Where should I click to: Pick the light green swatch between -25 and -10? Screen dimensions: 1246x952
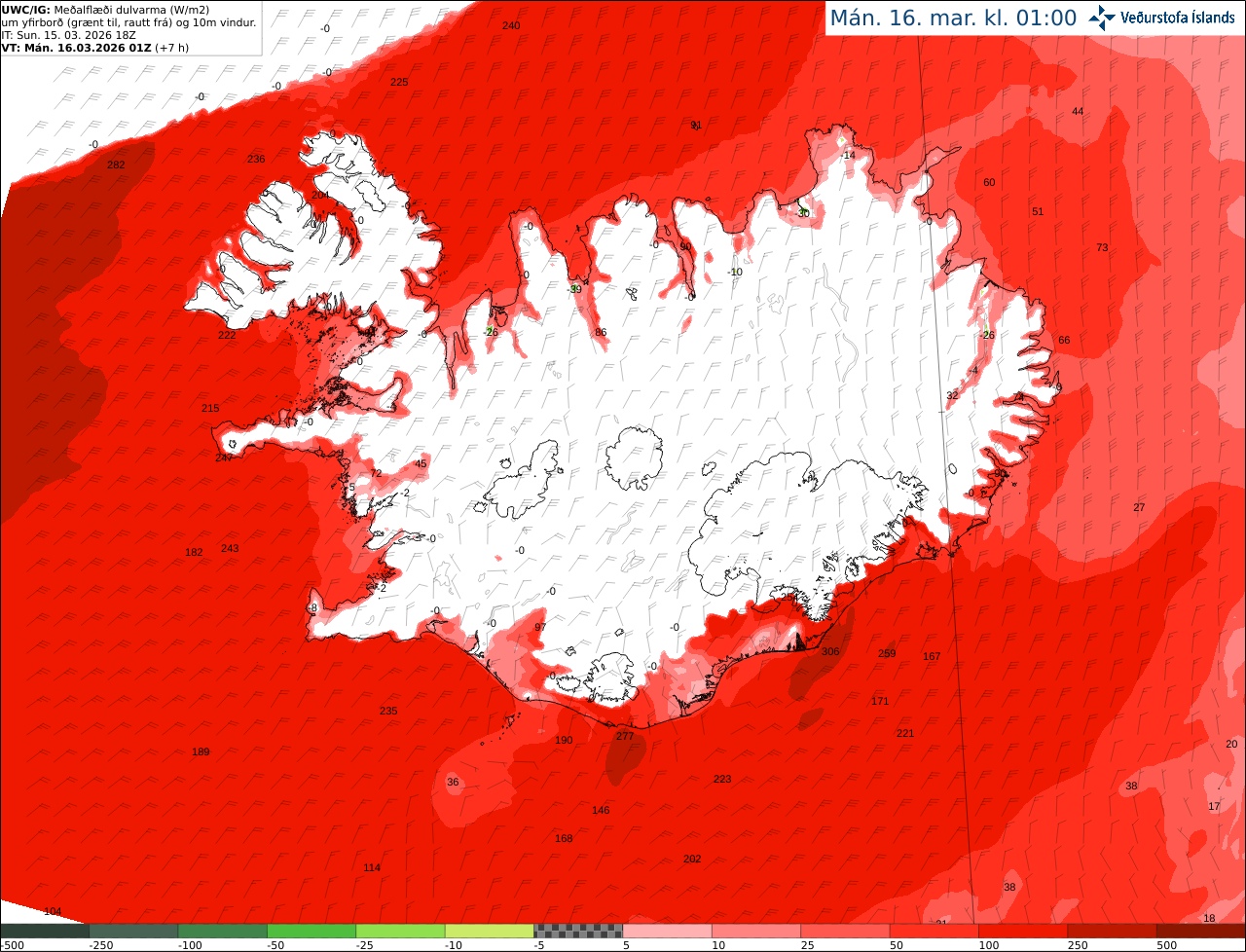[x=400, y=931]
